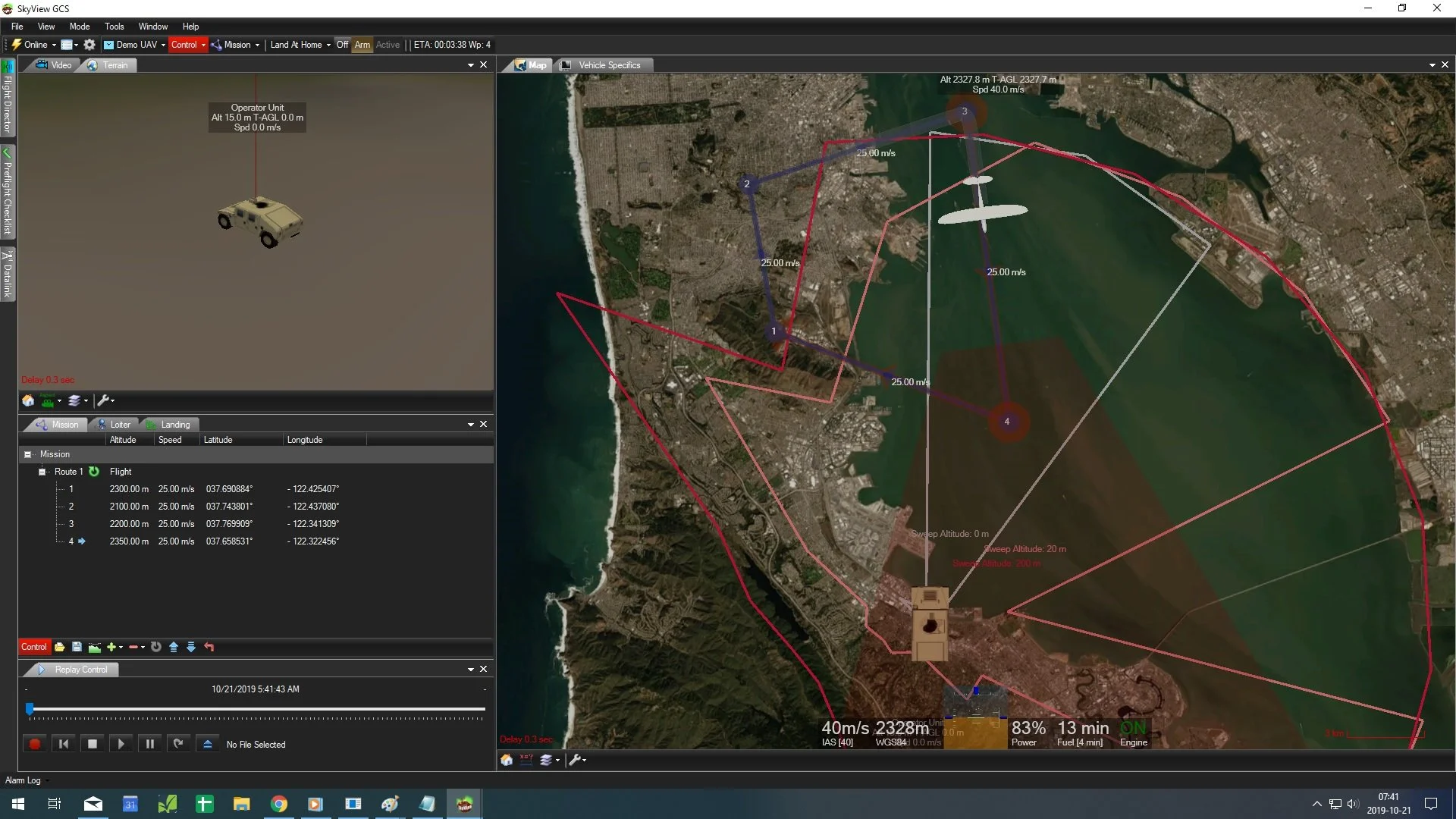This screenshot has height=819, width=1456.
Task: Collapse the Route 1 tree node
Action: pos(42,472)
